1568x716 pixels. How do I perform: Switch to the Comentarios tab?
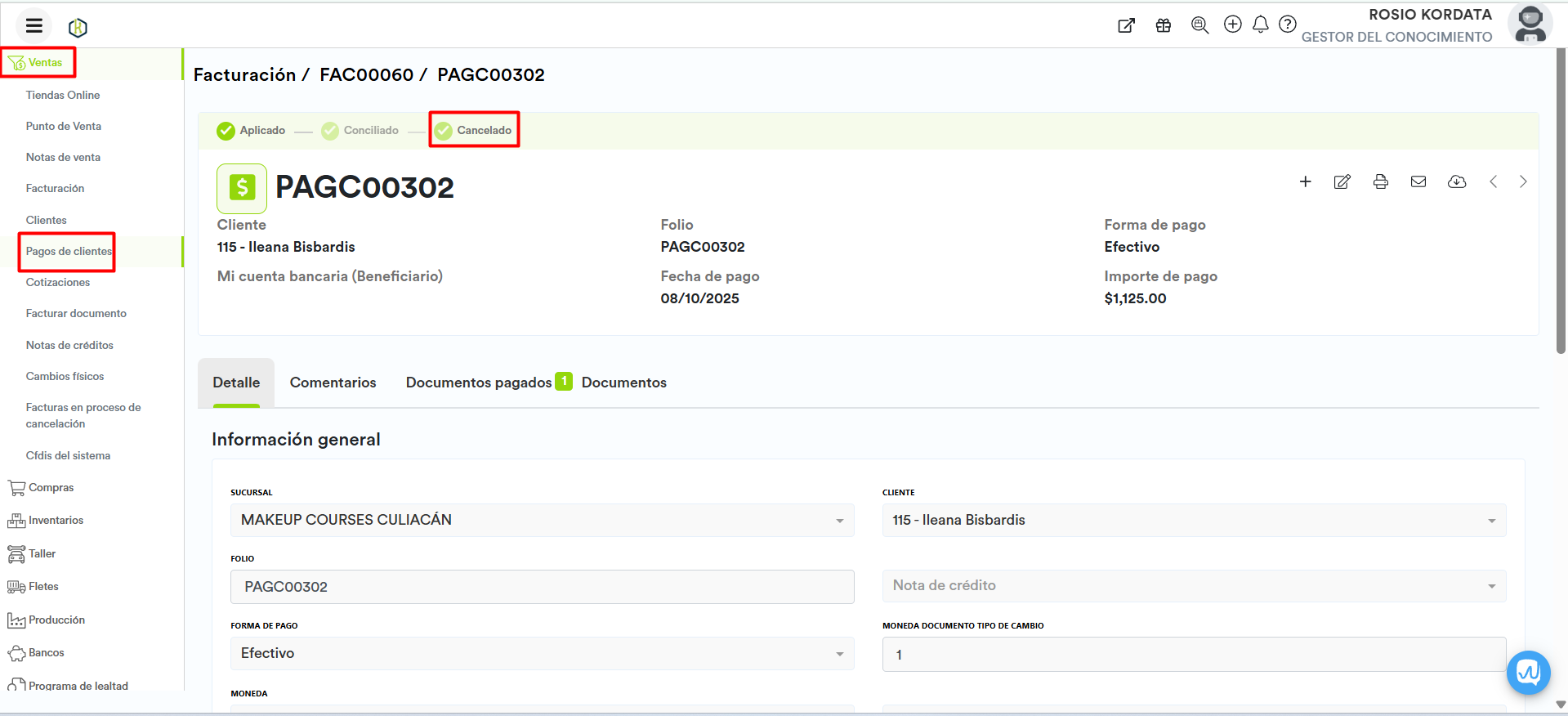point(333,383)
